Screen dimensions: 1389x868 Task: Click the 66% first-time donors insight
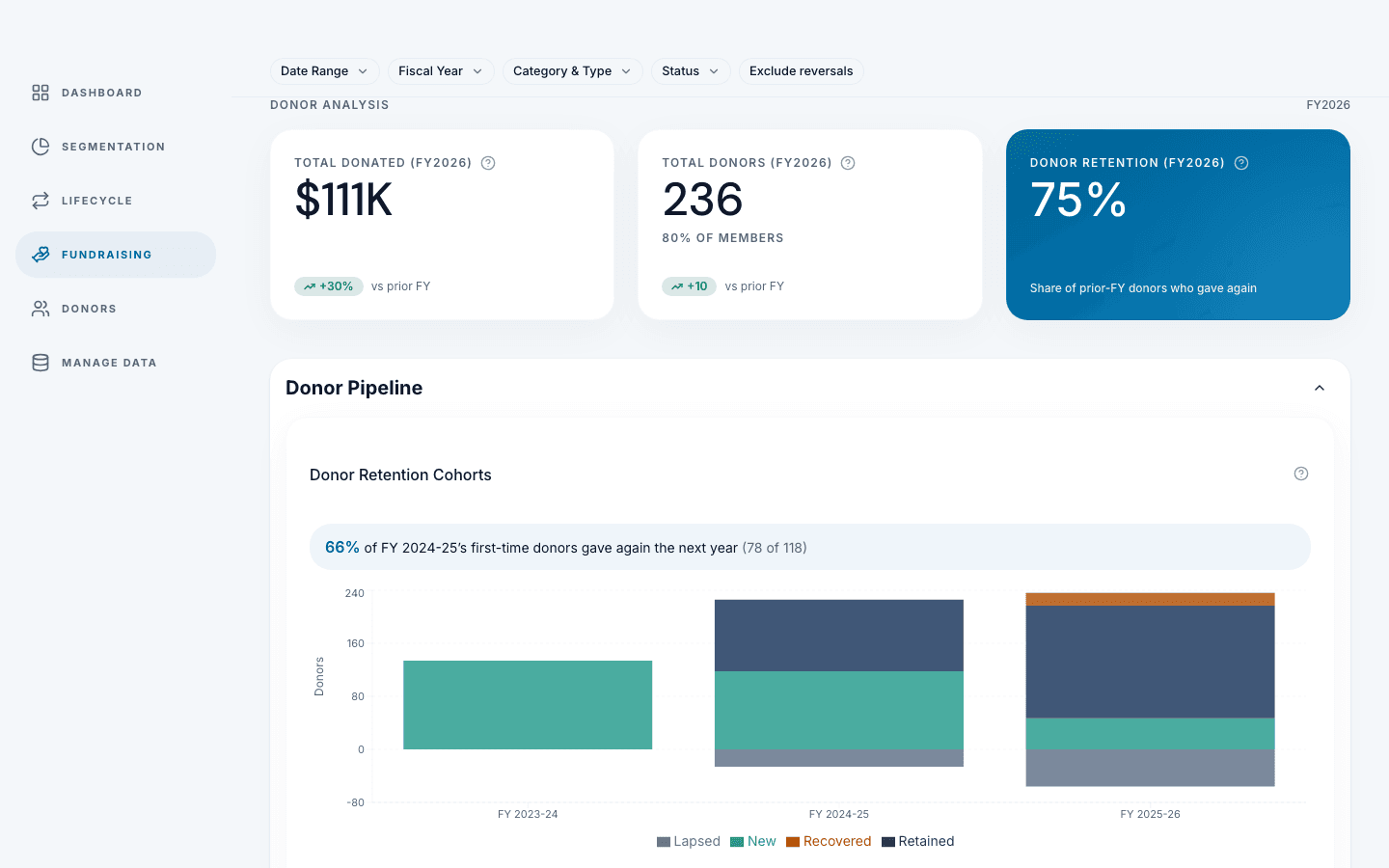point(810,547)
